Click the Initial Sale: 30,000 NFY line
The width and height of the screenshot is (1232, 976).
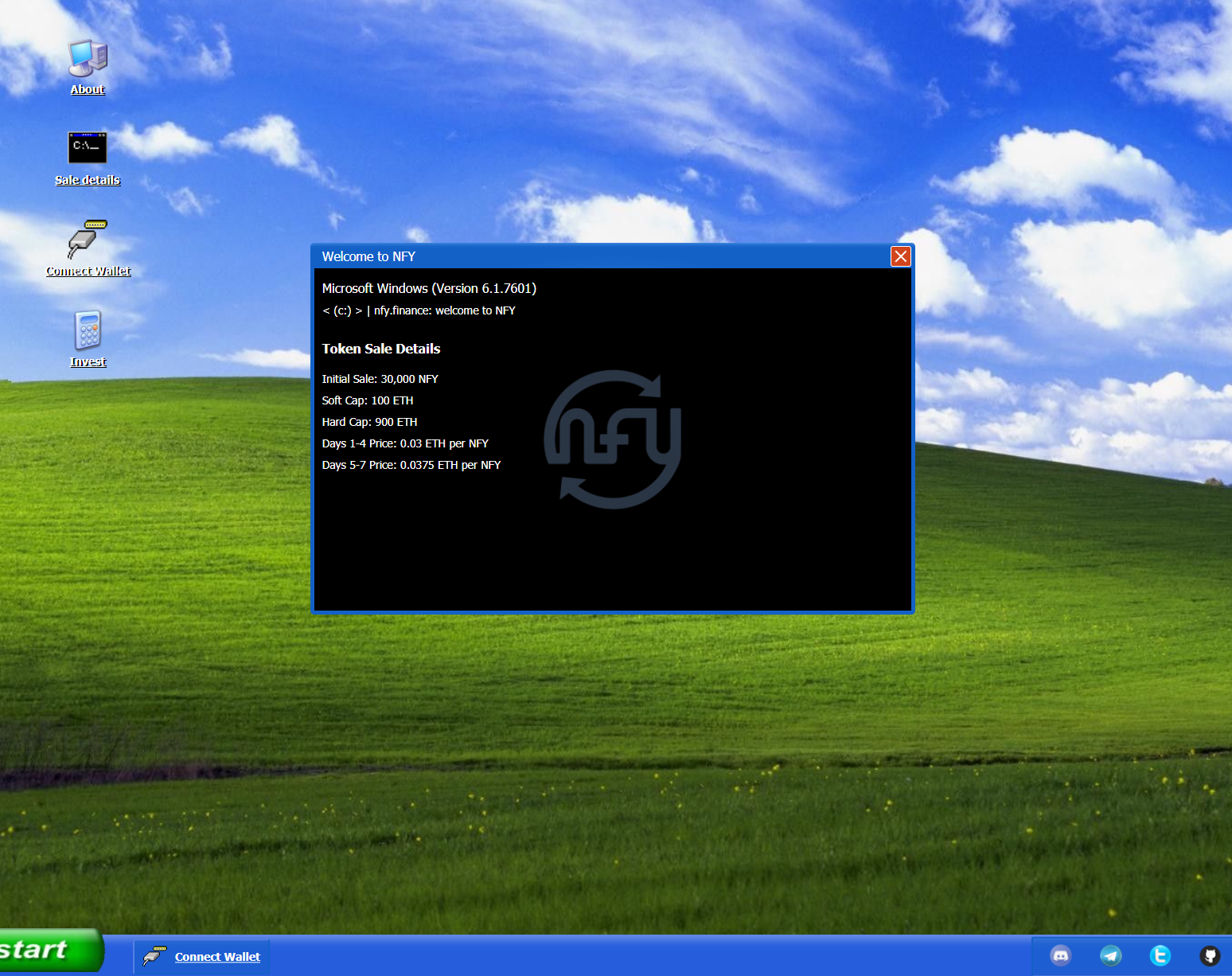coord(380,379)
